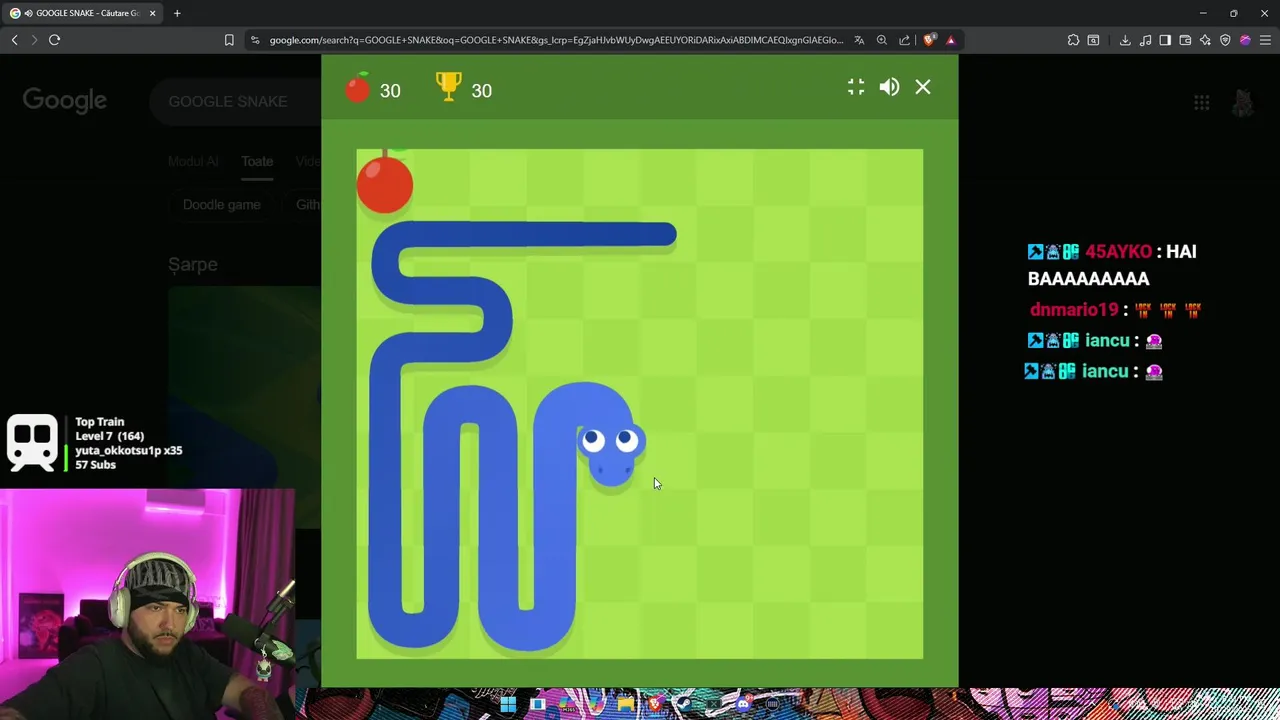Select the Toate search tab
The width and height of the screenshot is (1280, 720).
[257, 161]
